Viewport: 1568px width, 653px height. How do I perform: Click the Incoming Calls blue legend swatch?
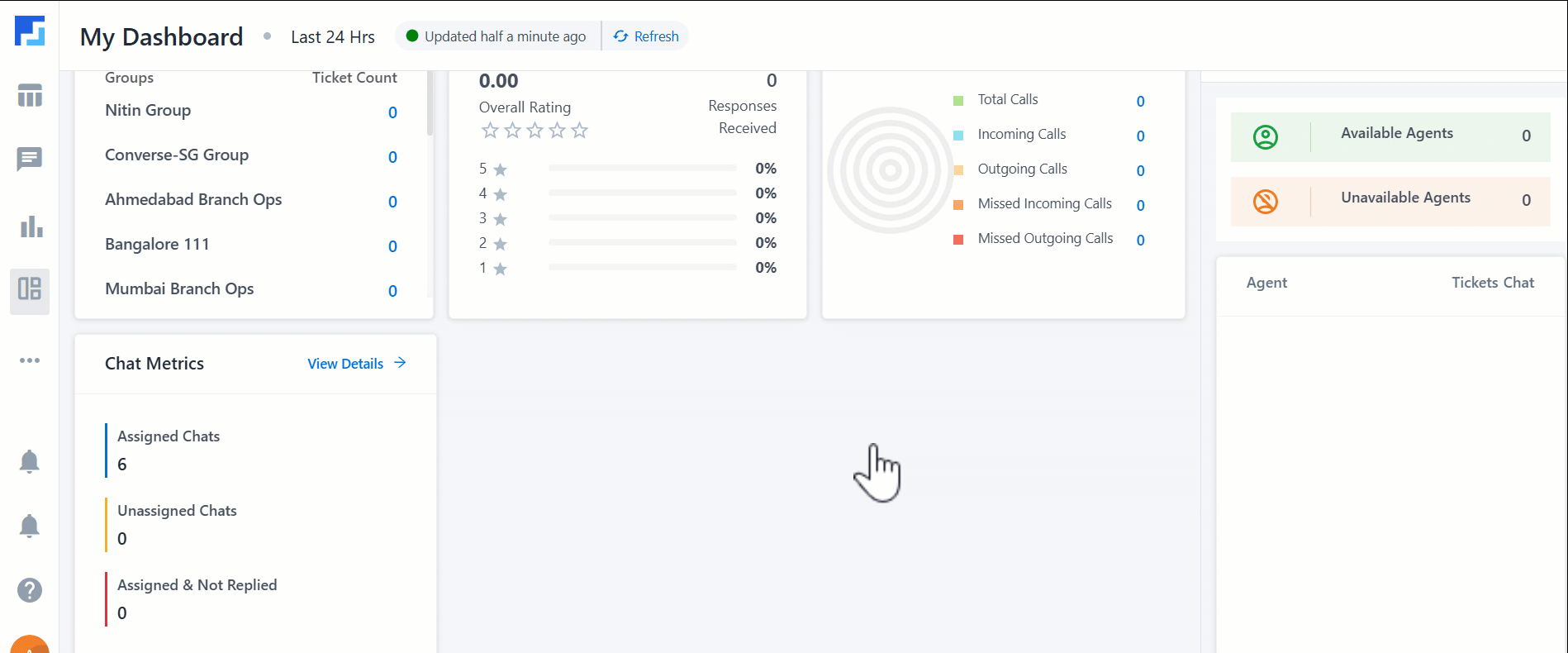[958, 136]
